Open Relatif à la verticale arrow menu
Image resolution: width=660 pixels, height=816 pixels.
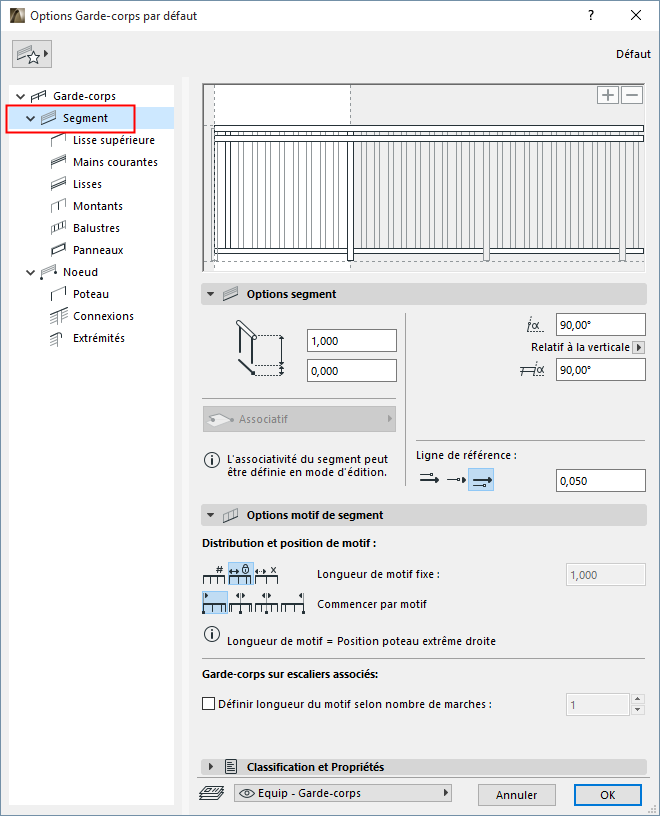pyautogui.click(x=639, y=347)
